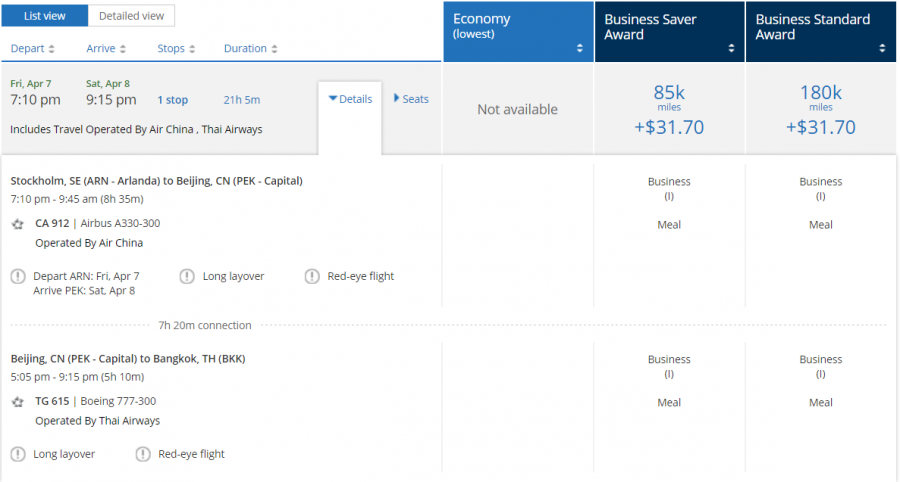The height and width of the screenshot is (482, 900).
Task: Select 85k miles Business Saver Award fare
Action: pyautogui.click(x=669, y=109)
